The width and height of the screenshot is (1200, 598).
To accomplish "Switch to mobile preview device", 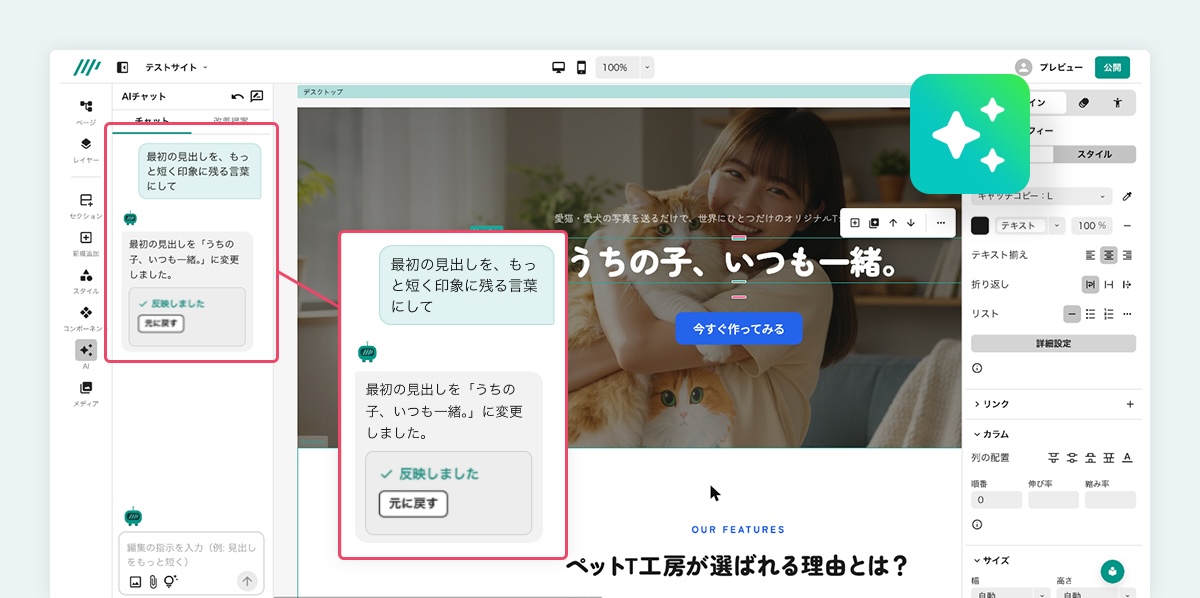I will pos(581,67).
